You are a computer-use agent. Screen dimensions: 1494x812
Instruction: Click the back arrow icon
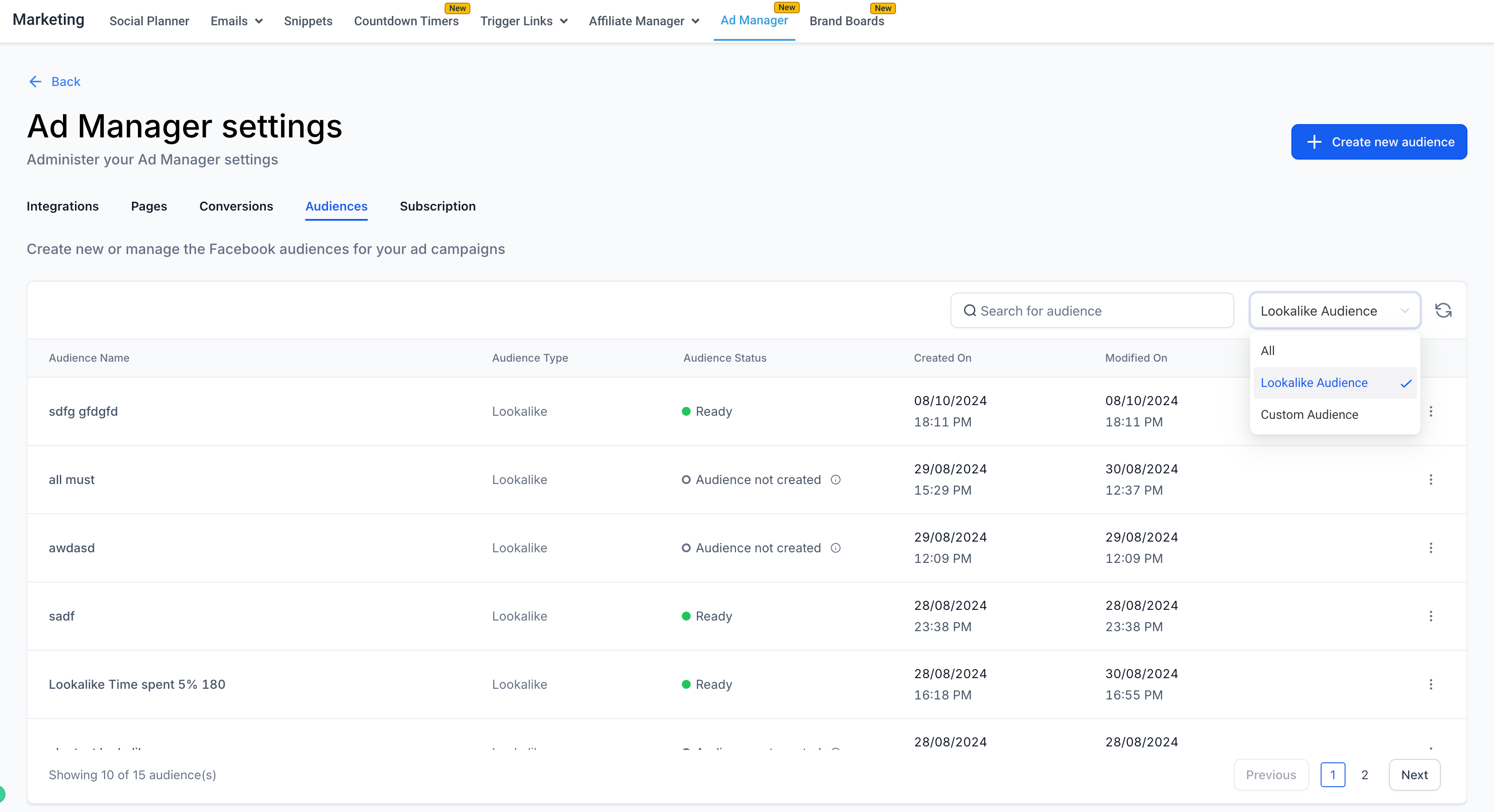[x=35, y=82]
